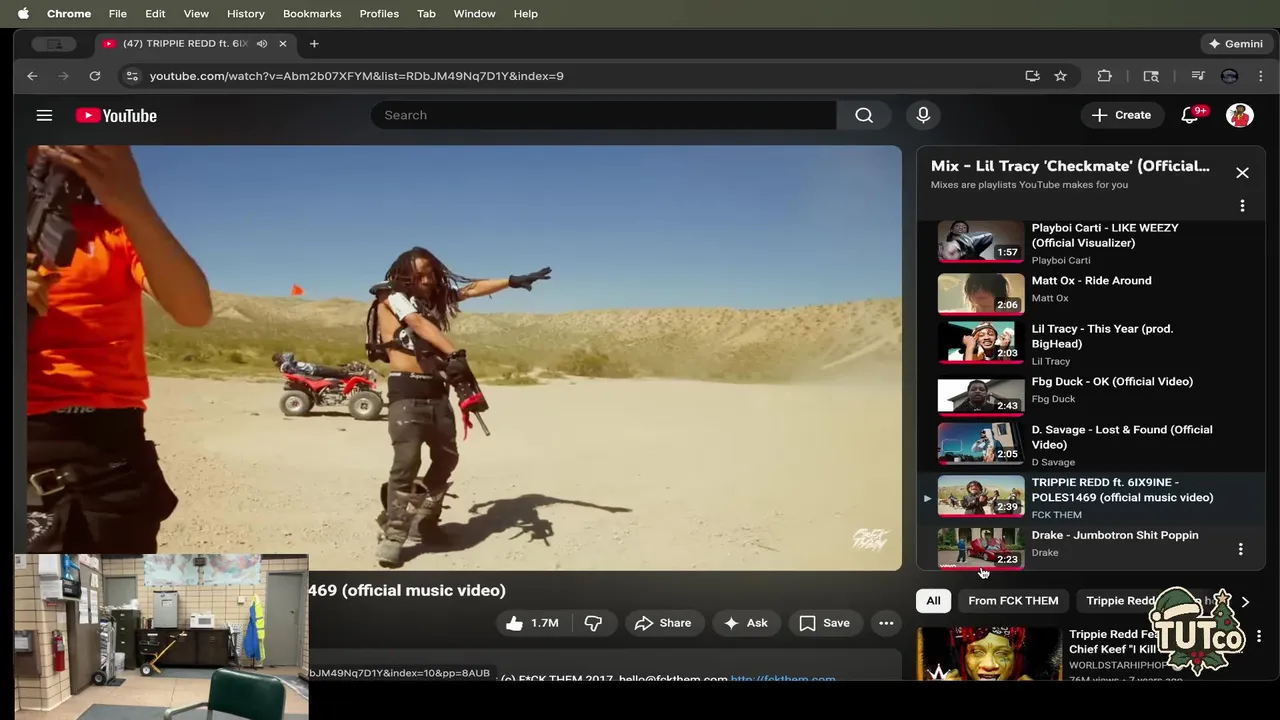Click the main video player

(x=464, y=358)
